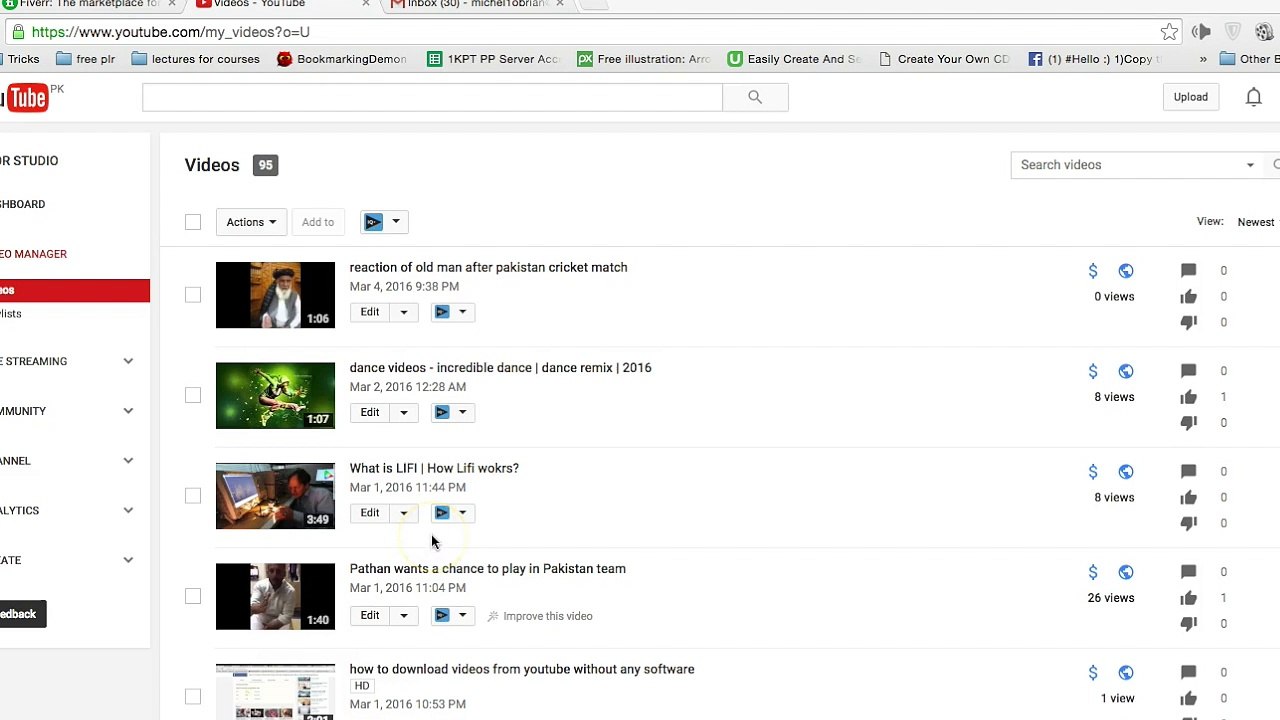The image size is (1280, 720).
Task: Click monetization dollar icon for Pathan video
Action: coord(1093,572)
